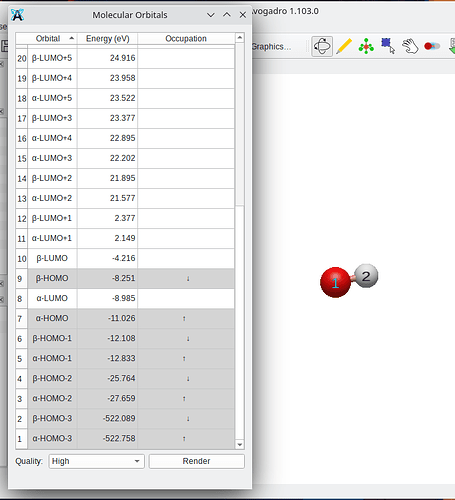The height and width of the screenshot is (500, 455).
Task: Click the Occupation column header
Action: pos(186,39)
